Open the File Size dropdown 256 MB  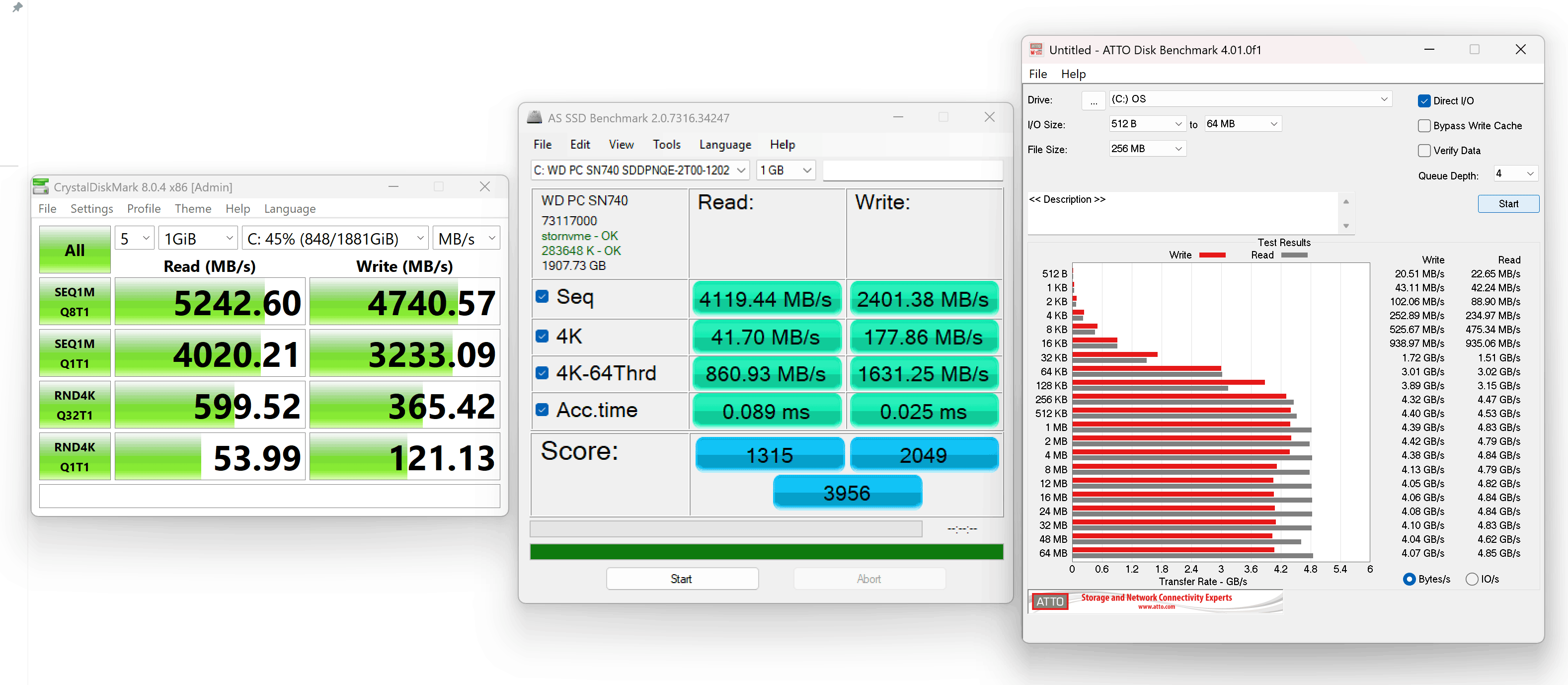coord(1147,149)
